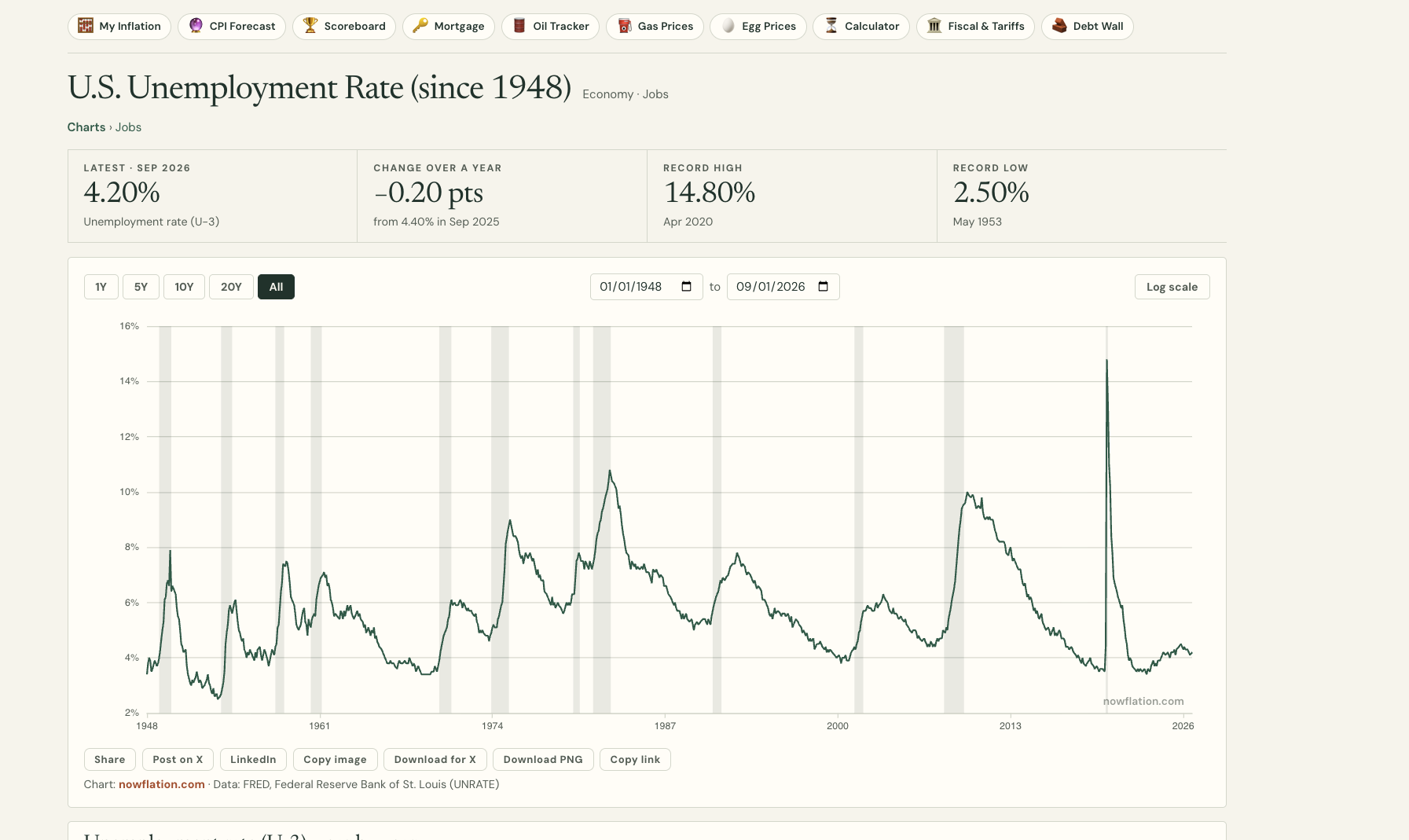The image size is (1409, 840).
Task: Open the Charts breadcrumb link
Action: tap(86, 127)
